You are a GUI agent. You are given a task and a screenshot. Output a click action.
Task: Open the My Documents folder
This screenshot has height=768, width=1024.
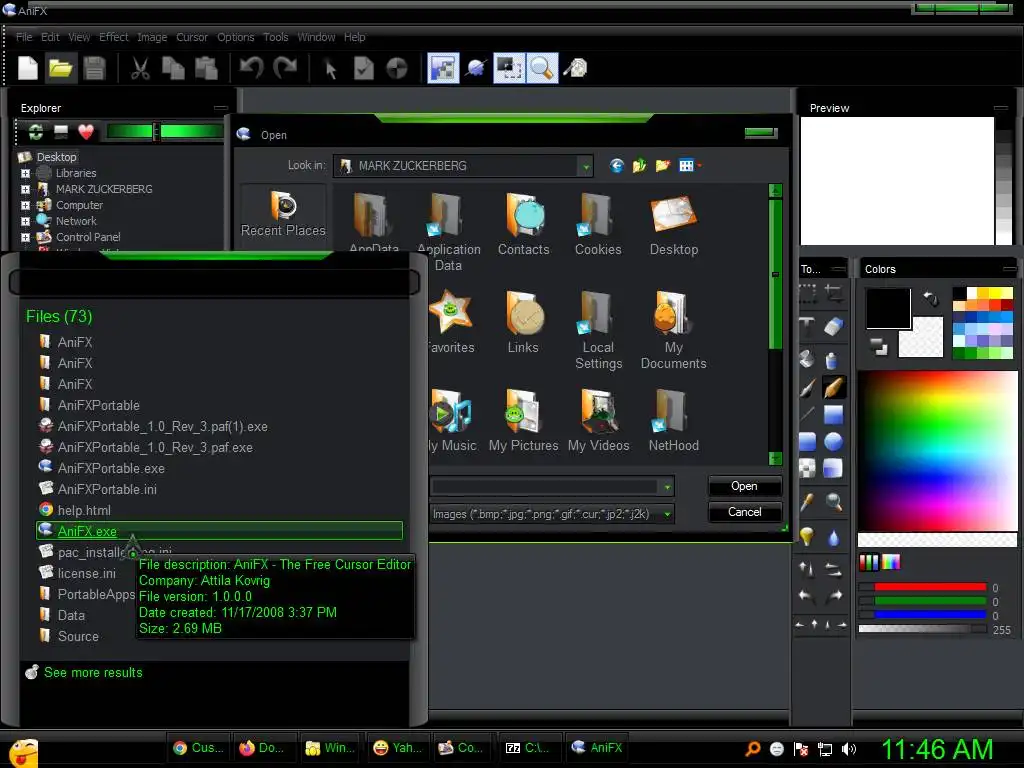[673, 330]
